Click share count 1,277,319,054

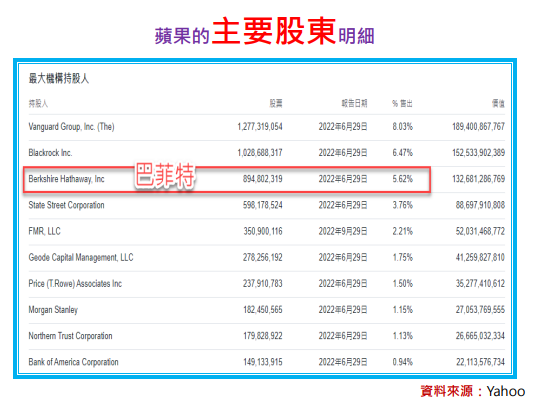pos(260,127)
